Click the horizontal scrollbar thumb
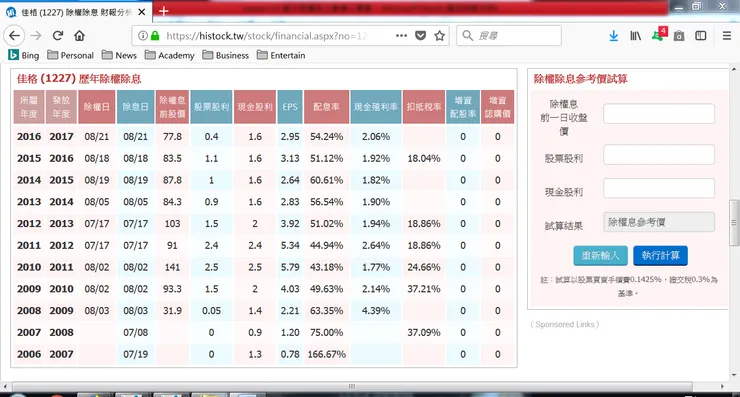 (x=352, y=386)
